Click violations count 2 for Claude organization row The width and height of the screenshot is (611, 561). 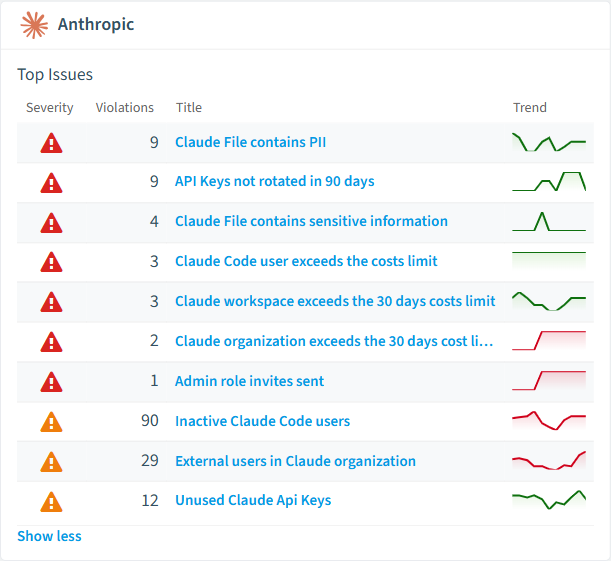[x=154, y=341]
